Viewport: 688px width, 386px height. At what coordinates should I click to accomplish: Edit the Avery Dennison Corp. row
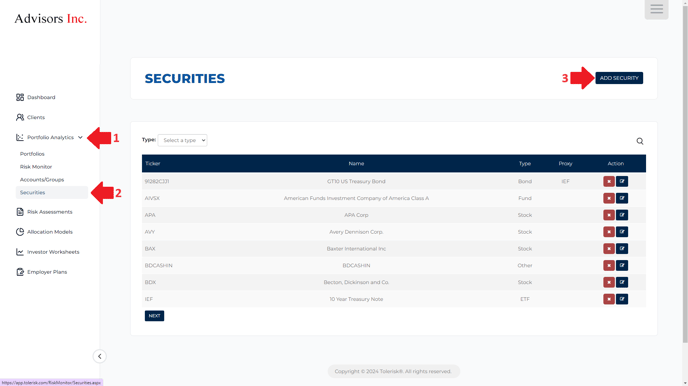[622, 232]
